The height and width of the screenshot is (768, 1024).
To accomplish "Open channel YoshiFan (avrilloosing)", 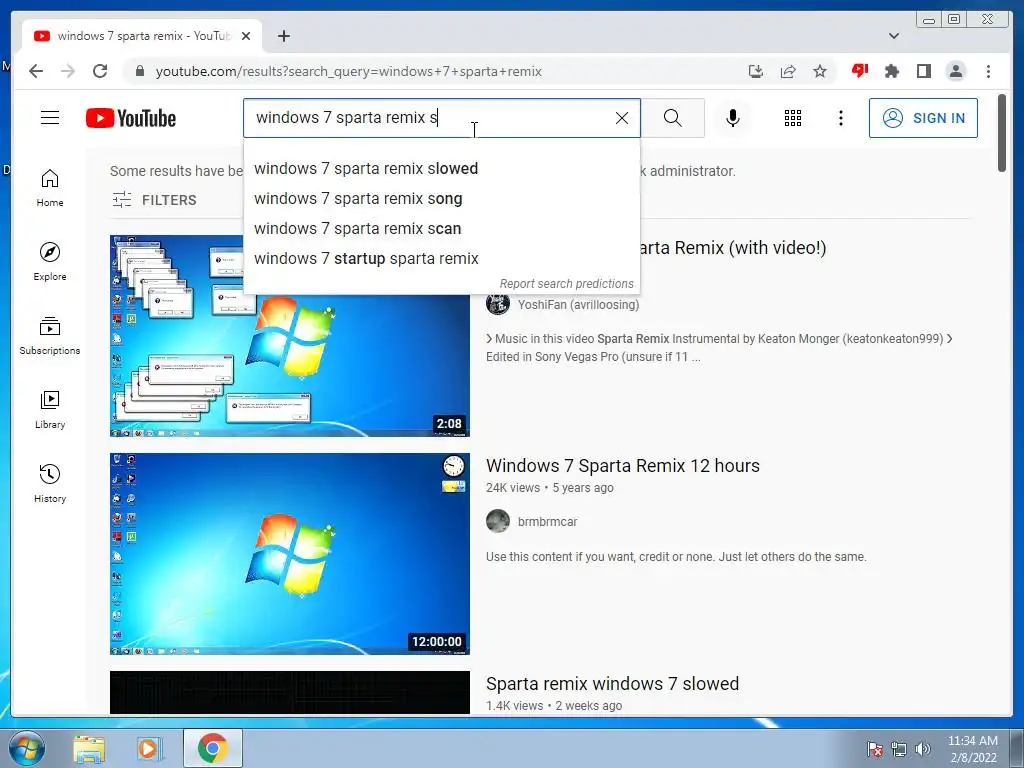I will pos(578,304).
